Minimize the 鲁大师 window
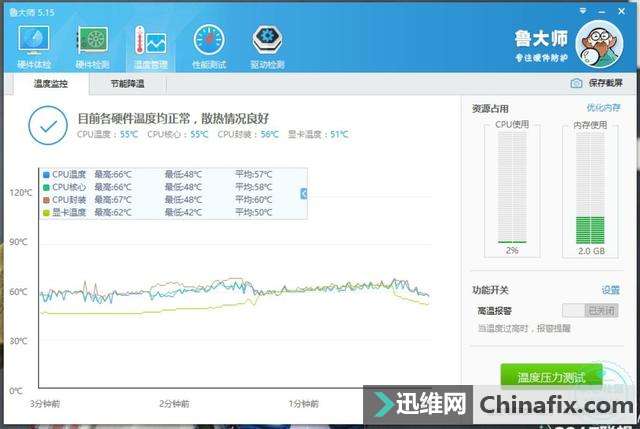 point(602,12)
